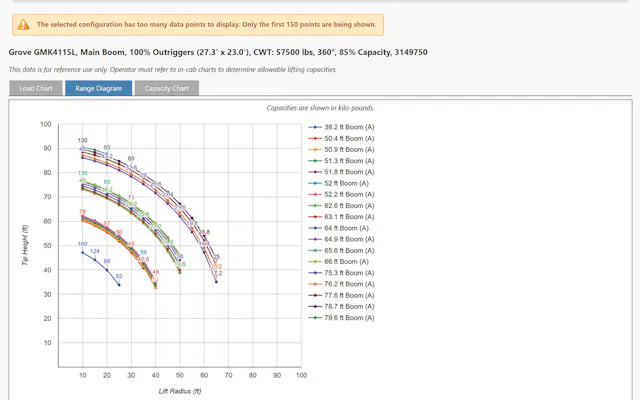640x400 pixels.
Task: Click the Grove GMK4115L configuration title
Action: click(218, 52)
